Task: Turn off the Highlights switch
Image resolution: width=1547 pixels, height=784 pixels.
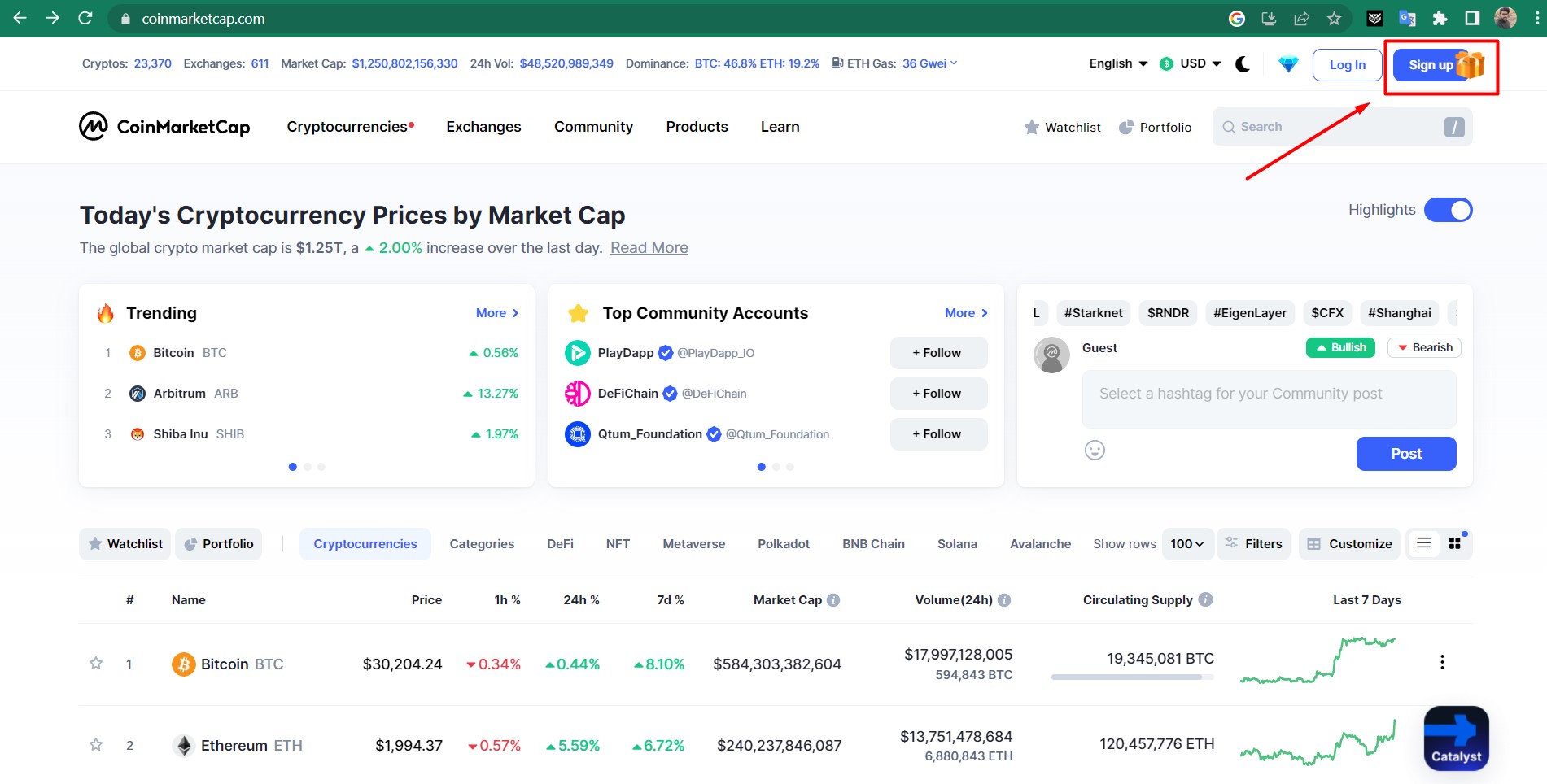Action: point(1449,210)
